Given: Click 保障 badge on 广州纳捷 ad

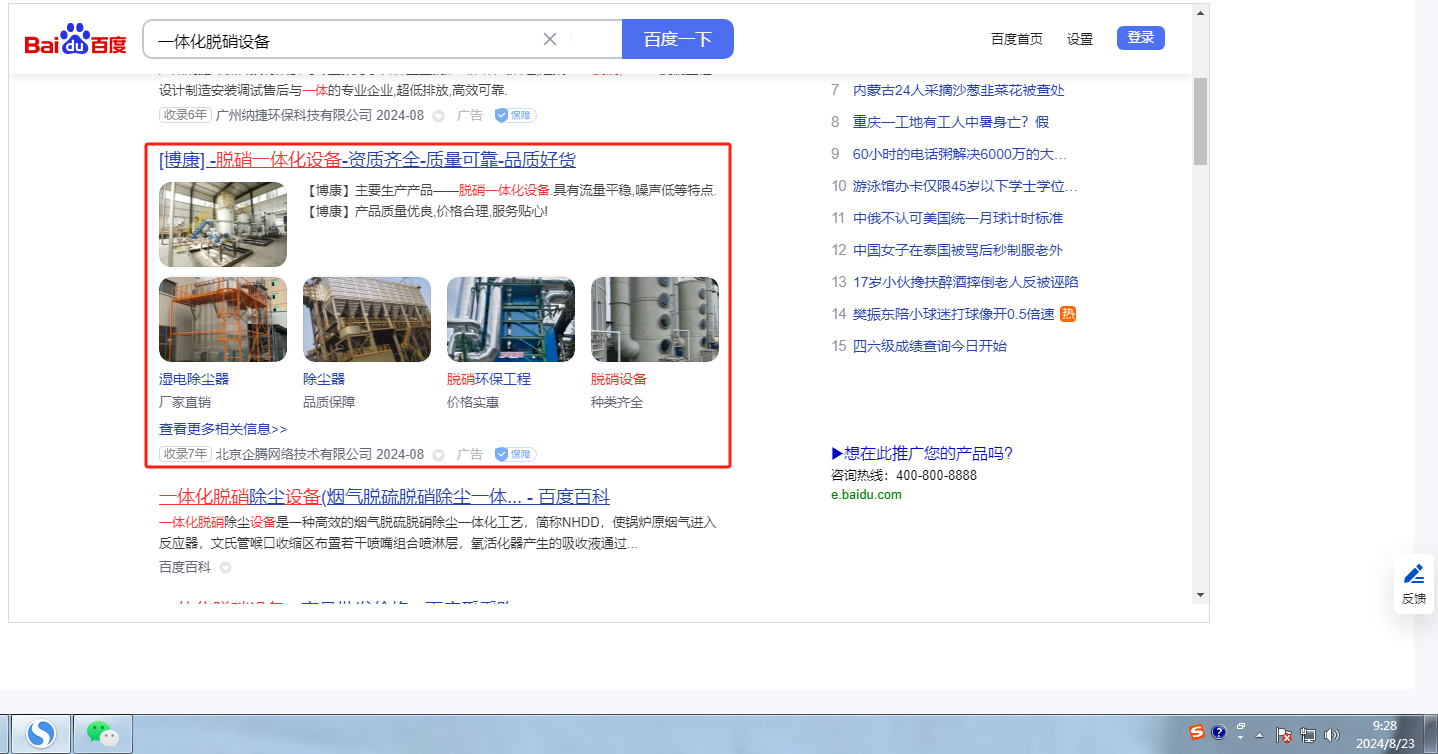Looking at the screenshot, I should point(515,116).
